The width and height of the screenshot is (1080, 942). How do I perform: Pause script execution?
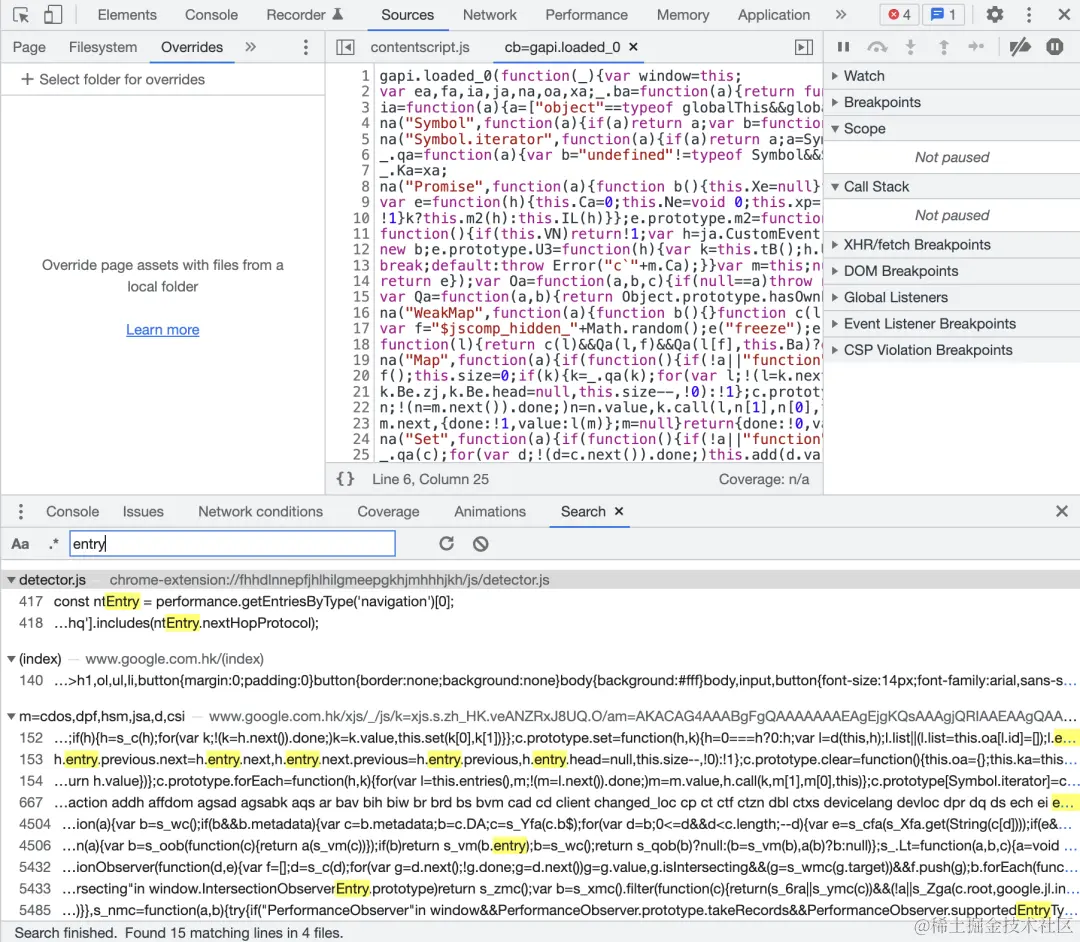tap(843, 47)
